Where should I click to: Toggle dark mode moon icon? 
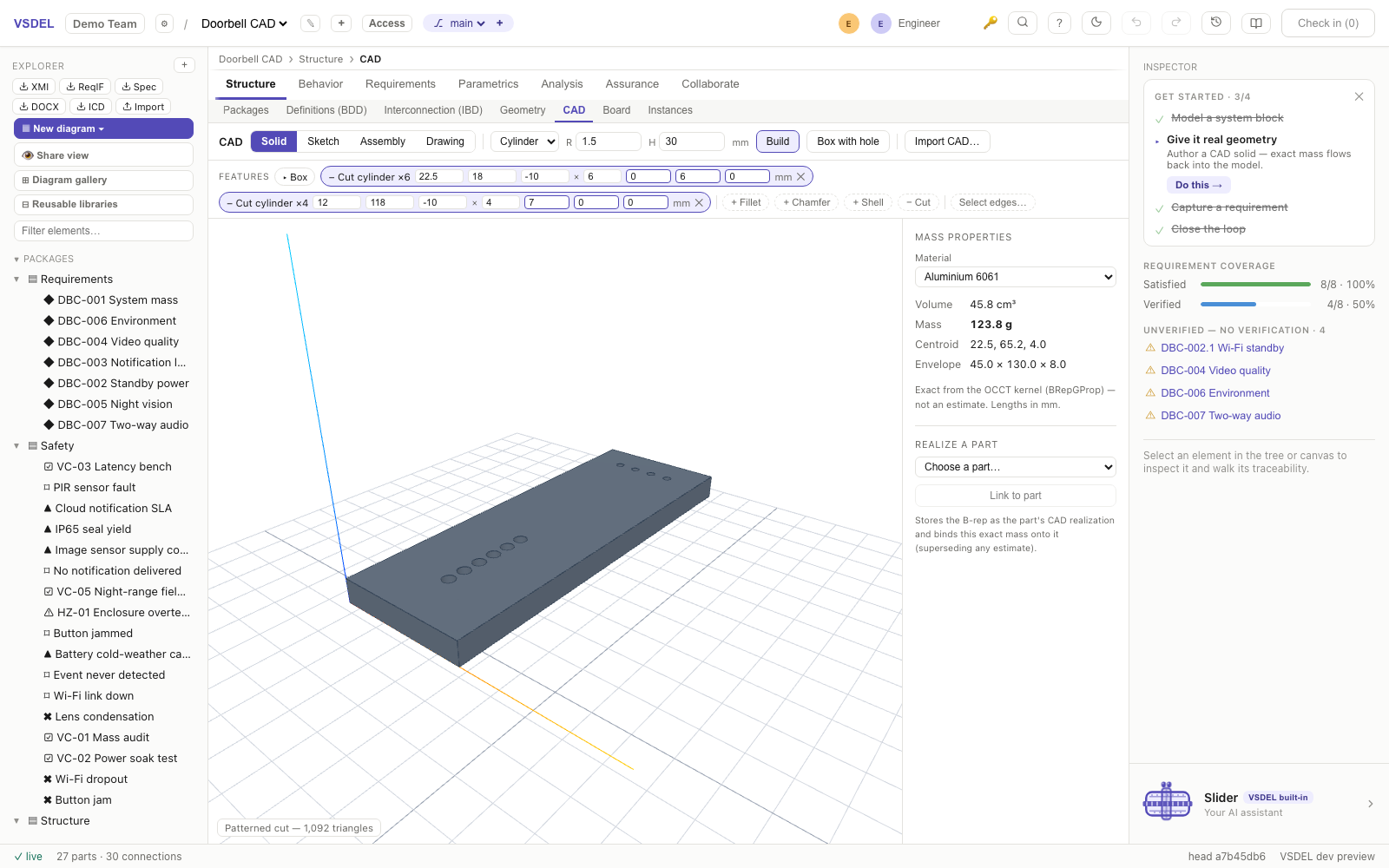(x=1096, y=23)
